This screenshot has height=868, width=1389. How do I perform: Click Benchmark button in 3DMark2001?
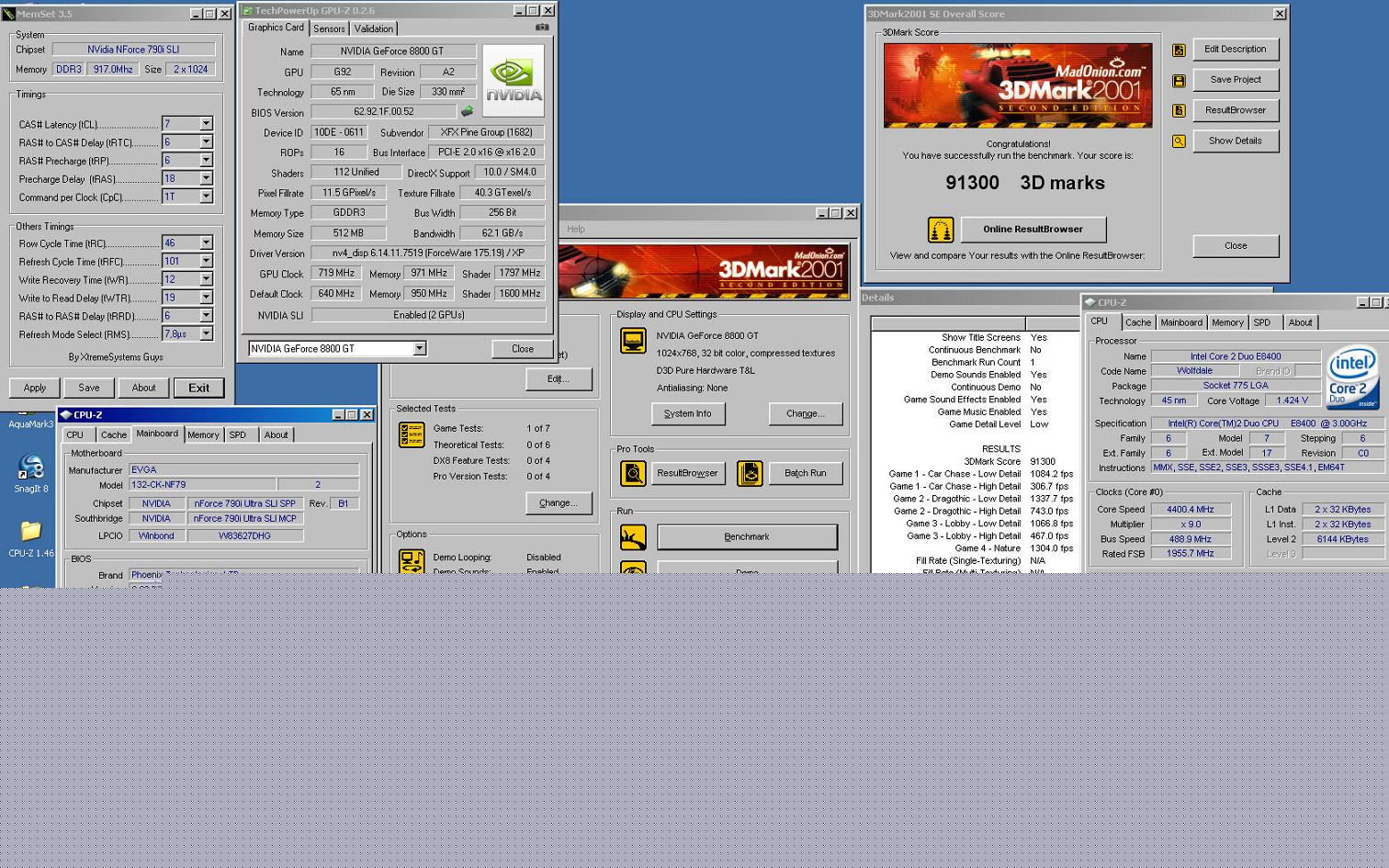(747, 536)
